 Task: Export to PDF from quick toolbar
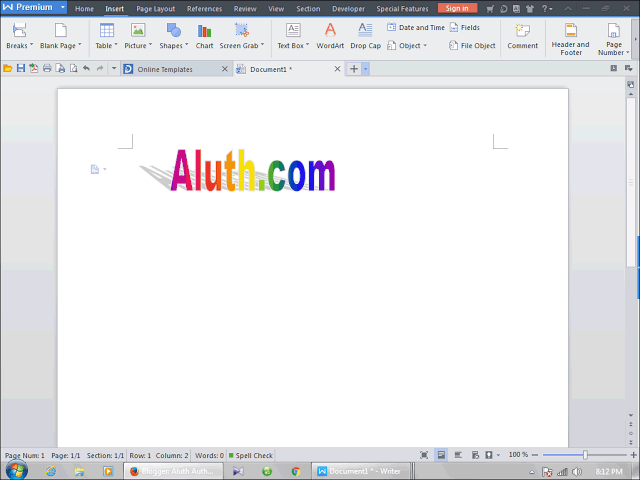pyautogui.click(x=34, y=69)
